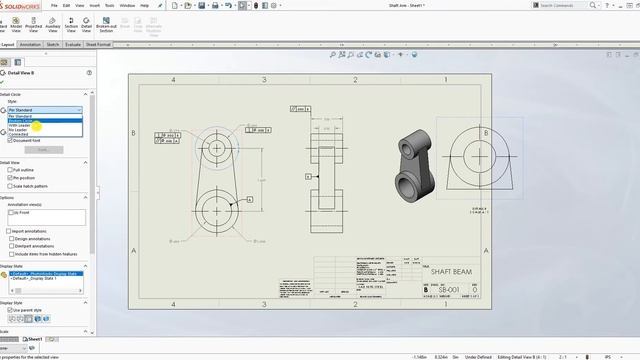Click the Include items from hidden features checkbox
Screen dimensions: 640x360
pos(11,254)
